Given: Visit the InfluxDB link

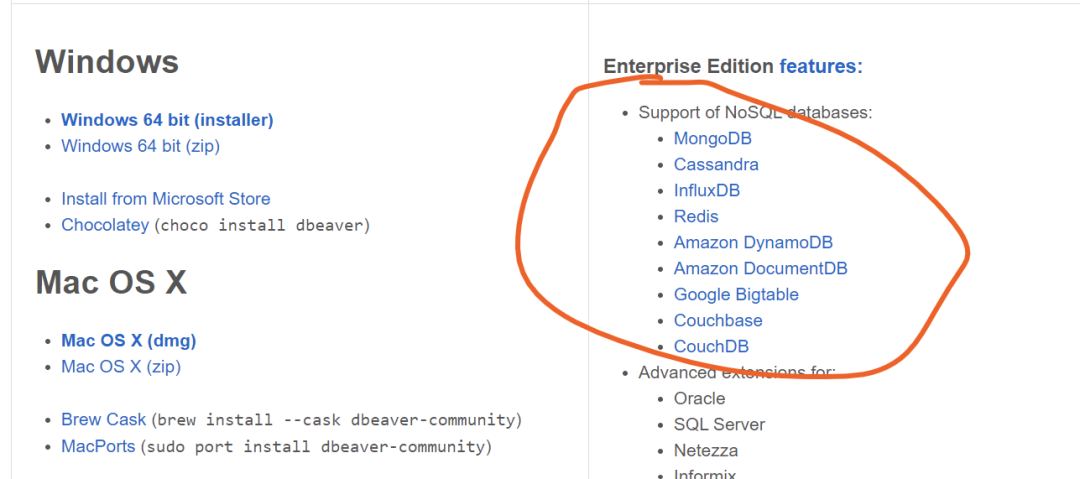Looking at the screenshot, I should click(707, 190).
